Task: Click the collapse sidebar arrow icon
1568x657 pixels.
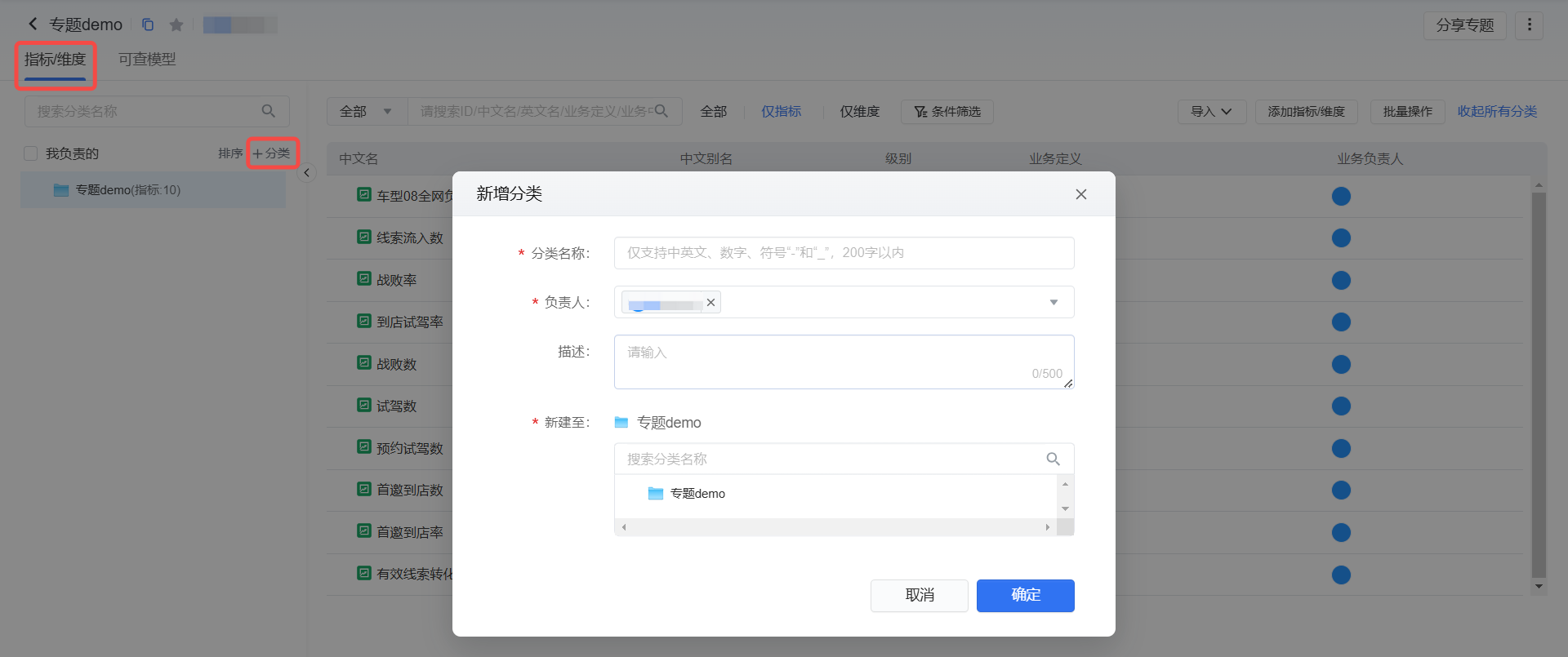Action: [x=307, y=173]
